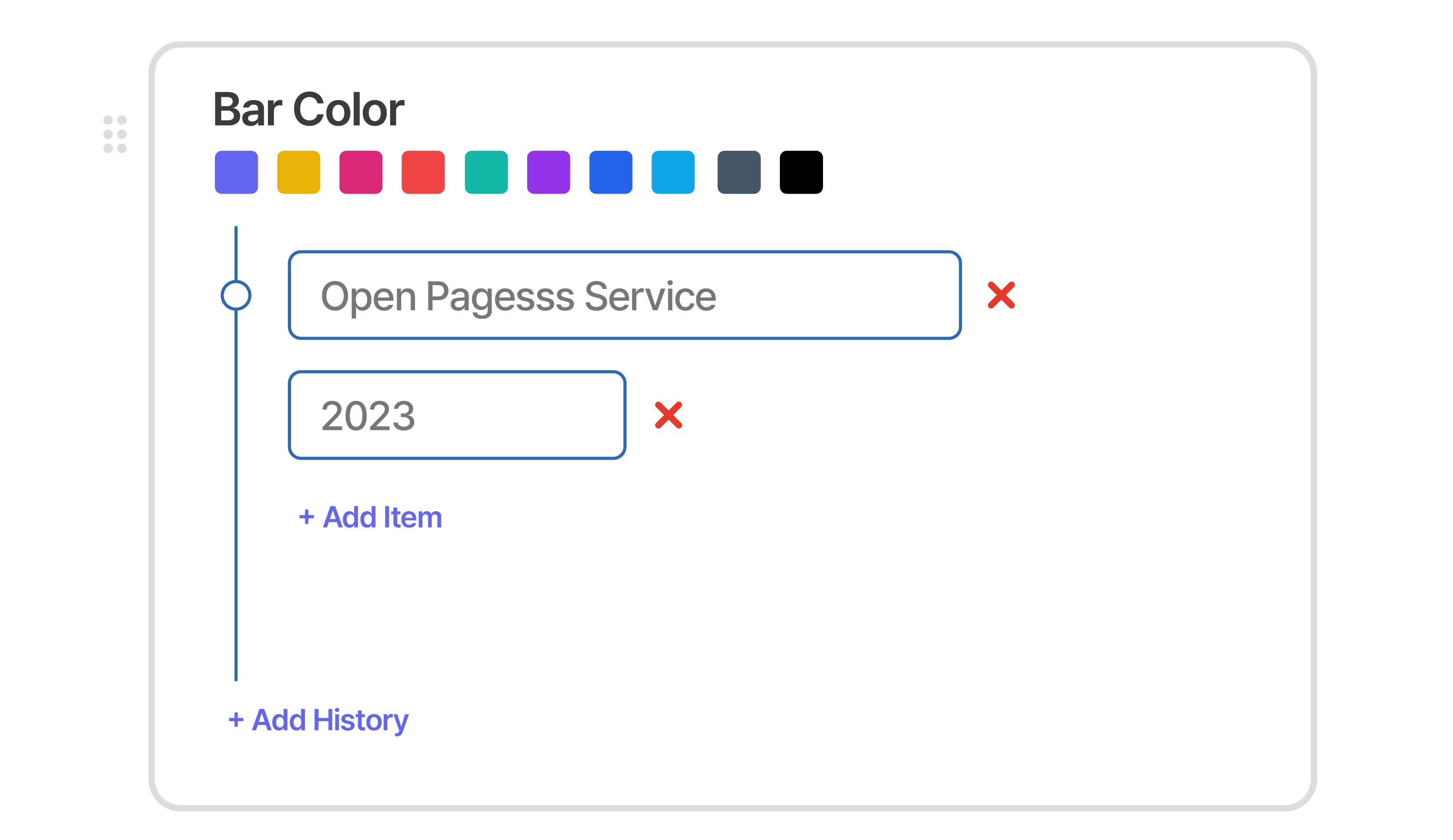Select the black bar color swatch
Image resolution: width=1453 pixels, height=840 pixels.
pyautogui.click(x=801, y=172)
